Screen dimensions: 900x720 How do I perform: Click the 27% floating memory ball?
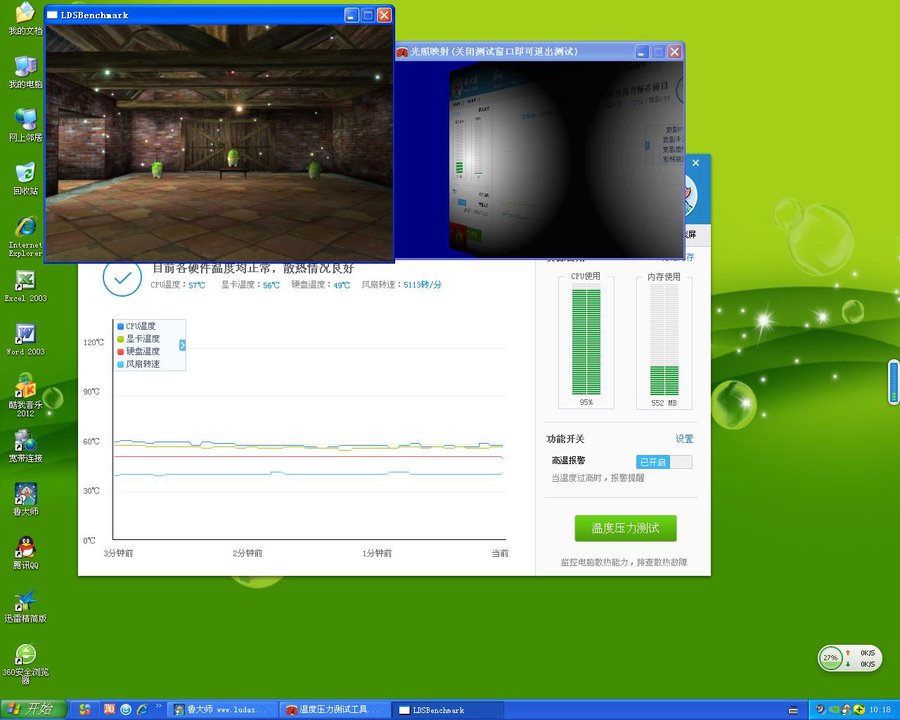tap(830, 658)
